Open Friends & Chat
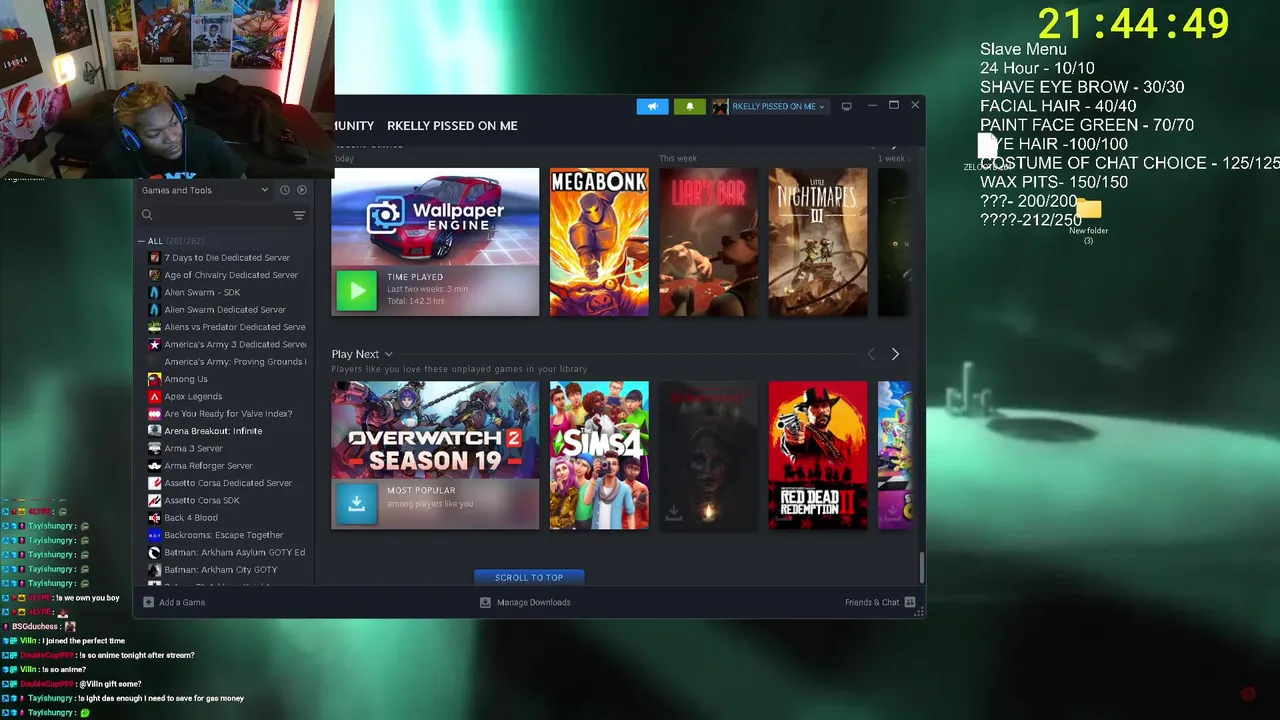 click(x=872, y=603)
